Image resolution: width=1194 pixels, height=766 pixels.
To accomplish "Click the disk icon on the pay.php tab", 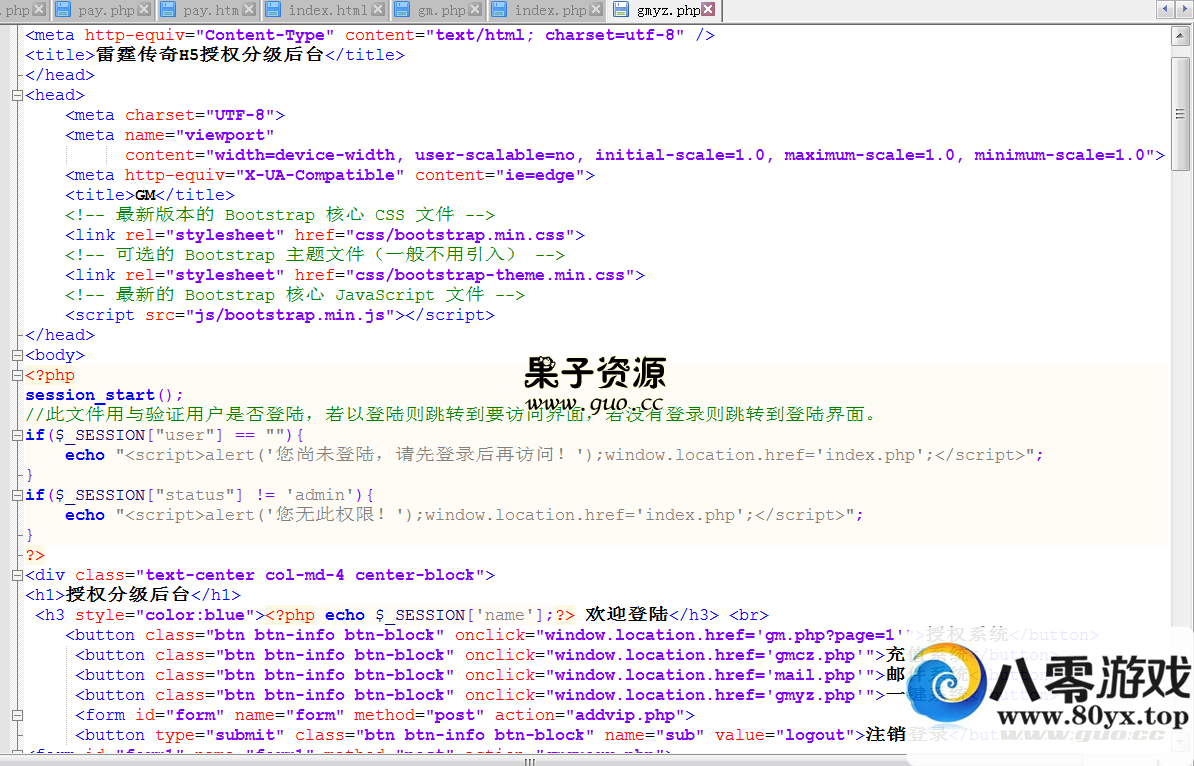I will (62, 10).
